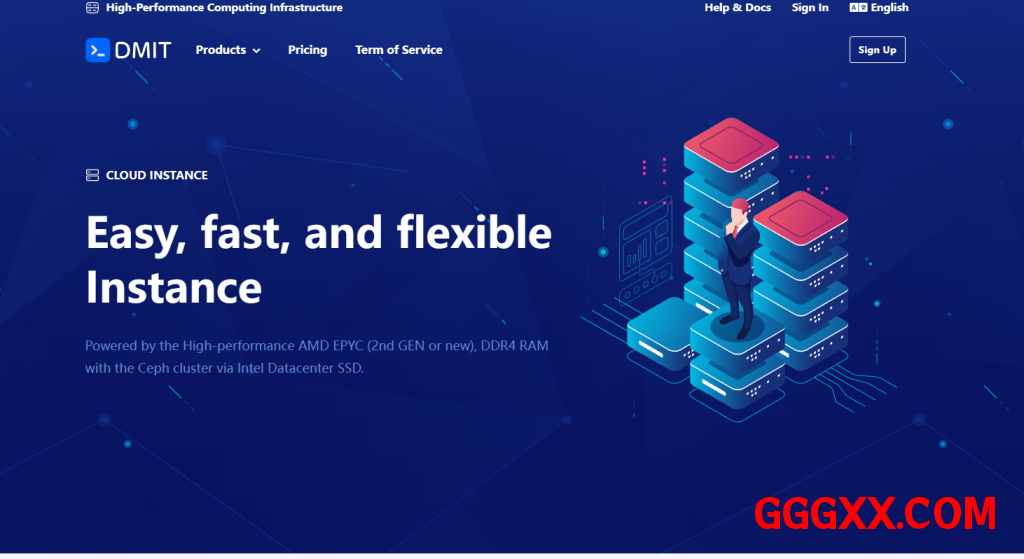Click the DMIT terminal logo icon
This screenshot has height=559, width=1024.
tap(97, 50)
